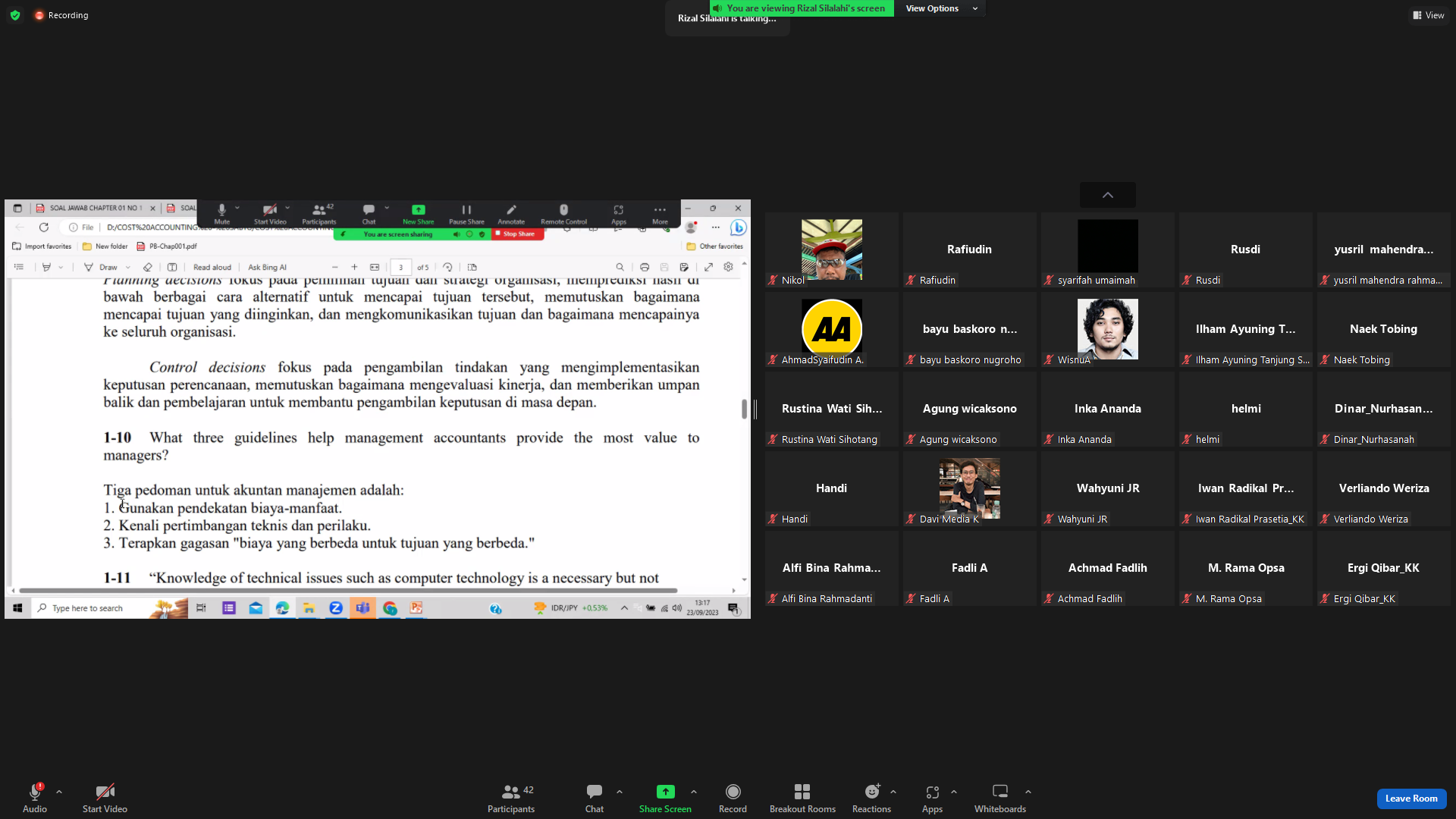
Task: Toggle the Draw tool in shared PDF toolbar
Action: click(102, 267)
